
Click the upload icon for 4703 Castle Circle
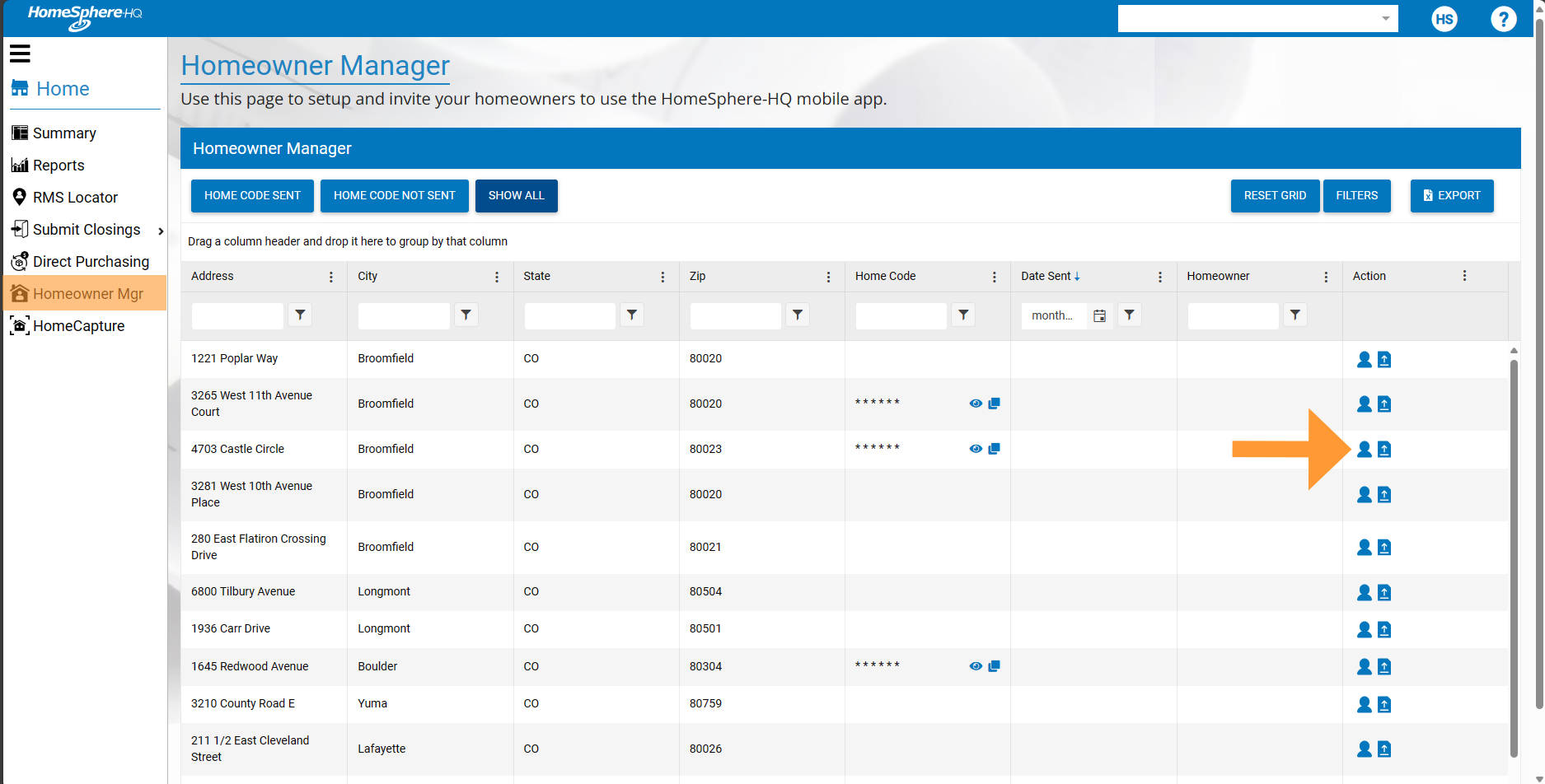[1384, 449]
